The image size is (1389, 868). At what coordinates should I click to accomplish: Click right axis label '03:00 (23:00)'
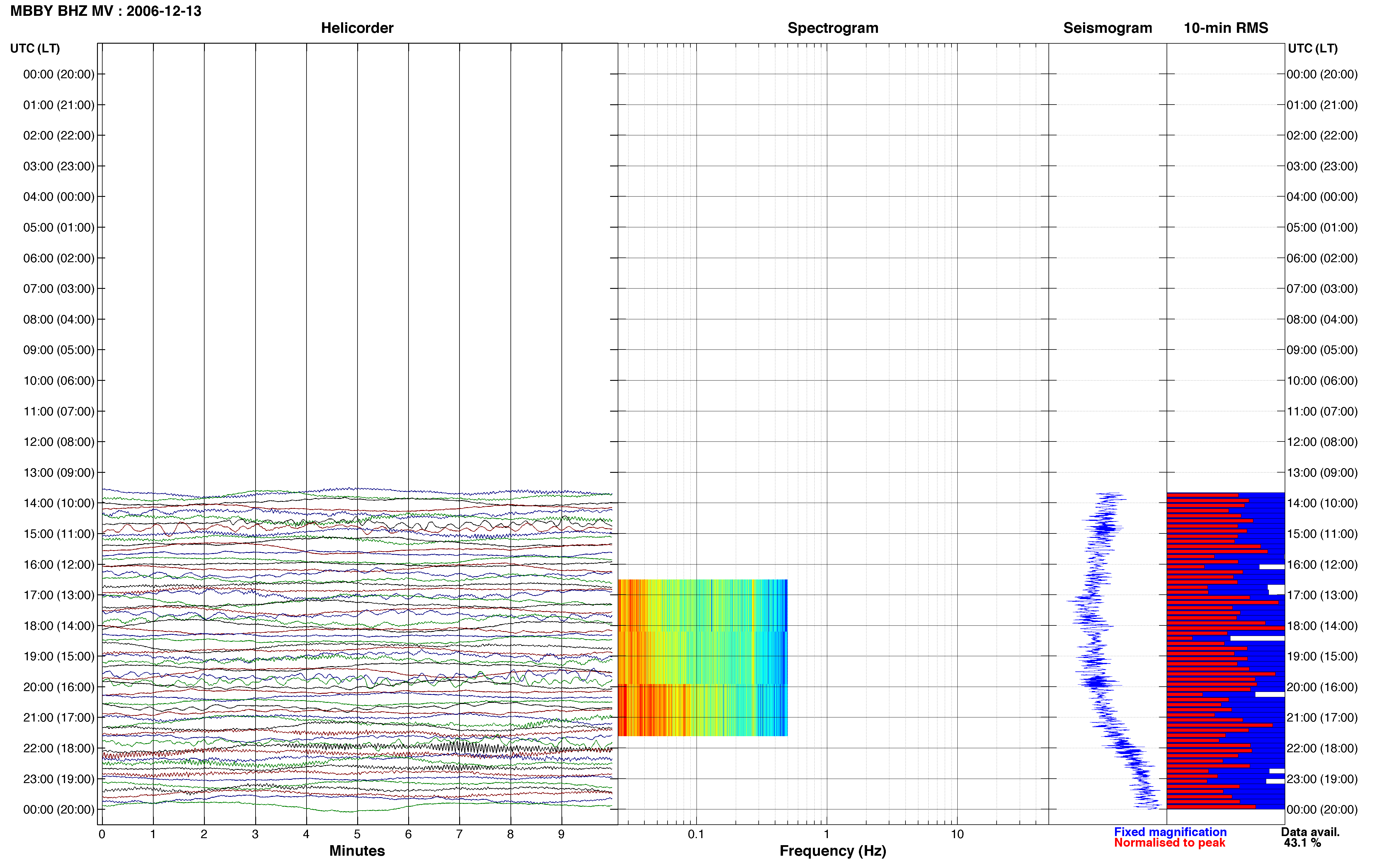tap(1322, 166)
